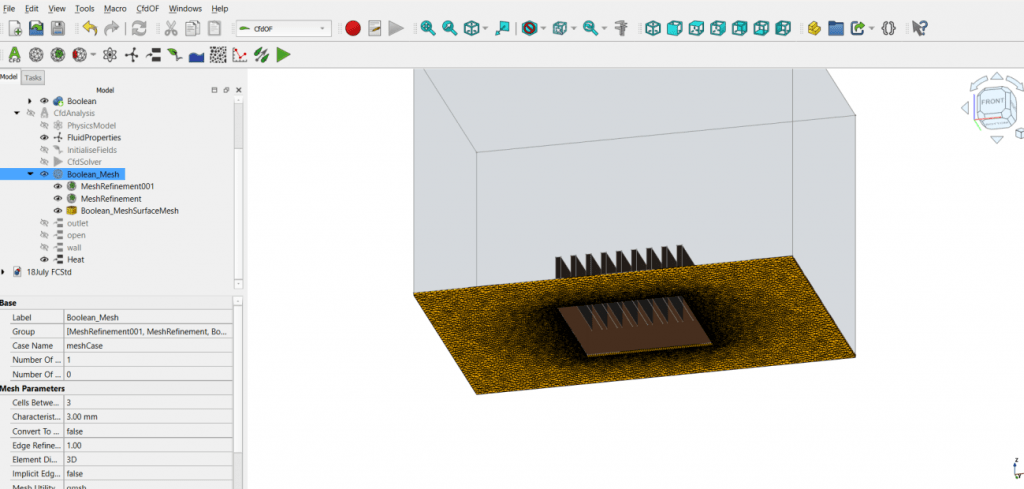
Task: Collapse the Boolean_Mesh tree node
Action: click(x=30, y=174)
